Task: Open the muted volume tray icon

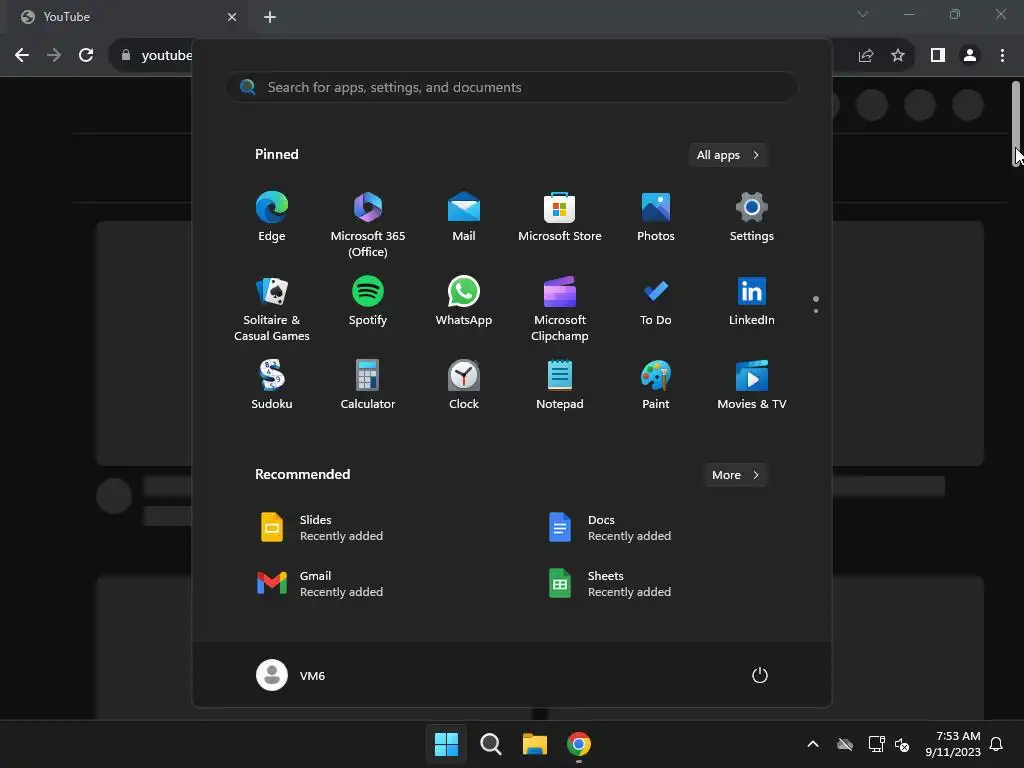Action: click(903, 744)
